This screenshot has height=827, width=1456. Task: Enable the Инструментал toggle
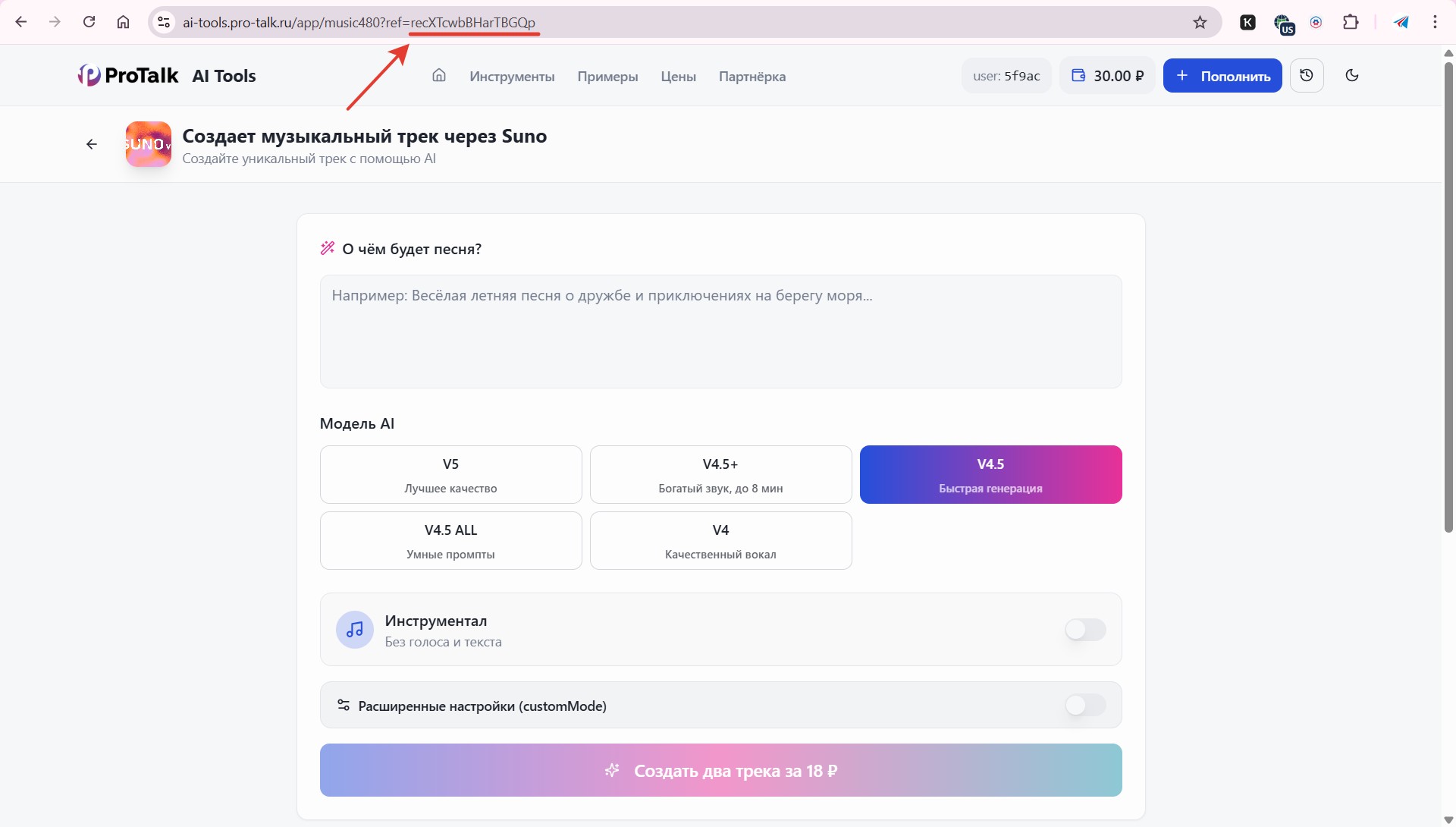pyautogui.click(x=1084, y=630)
